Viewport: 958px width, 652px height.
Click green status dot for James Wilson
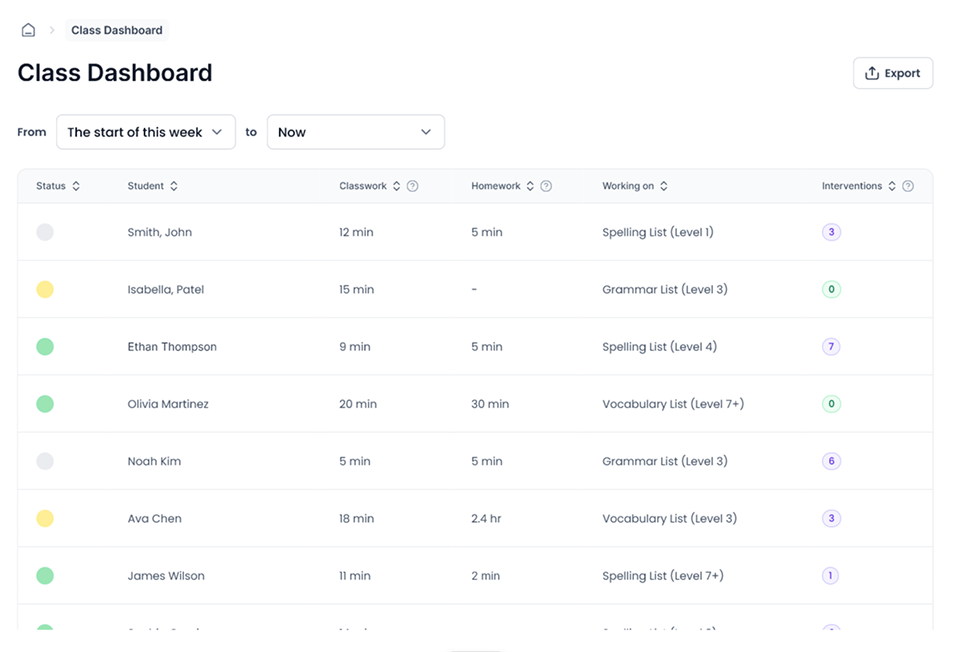click(45, 576)
